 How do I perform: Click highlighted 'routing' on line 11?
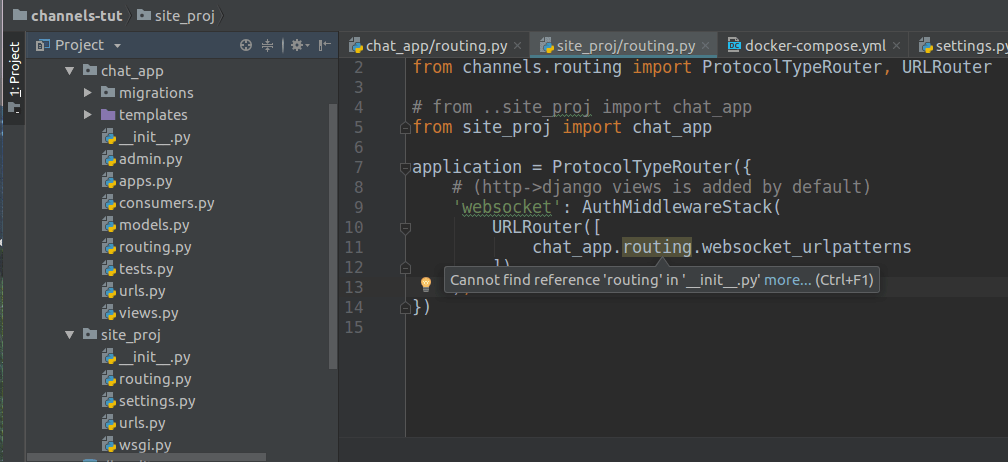[x=658, y=247]
